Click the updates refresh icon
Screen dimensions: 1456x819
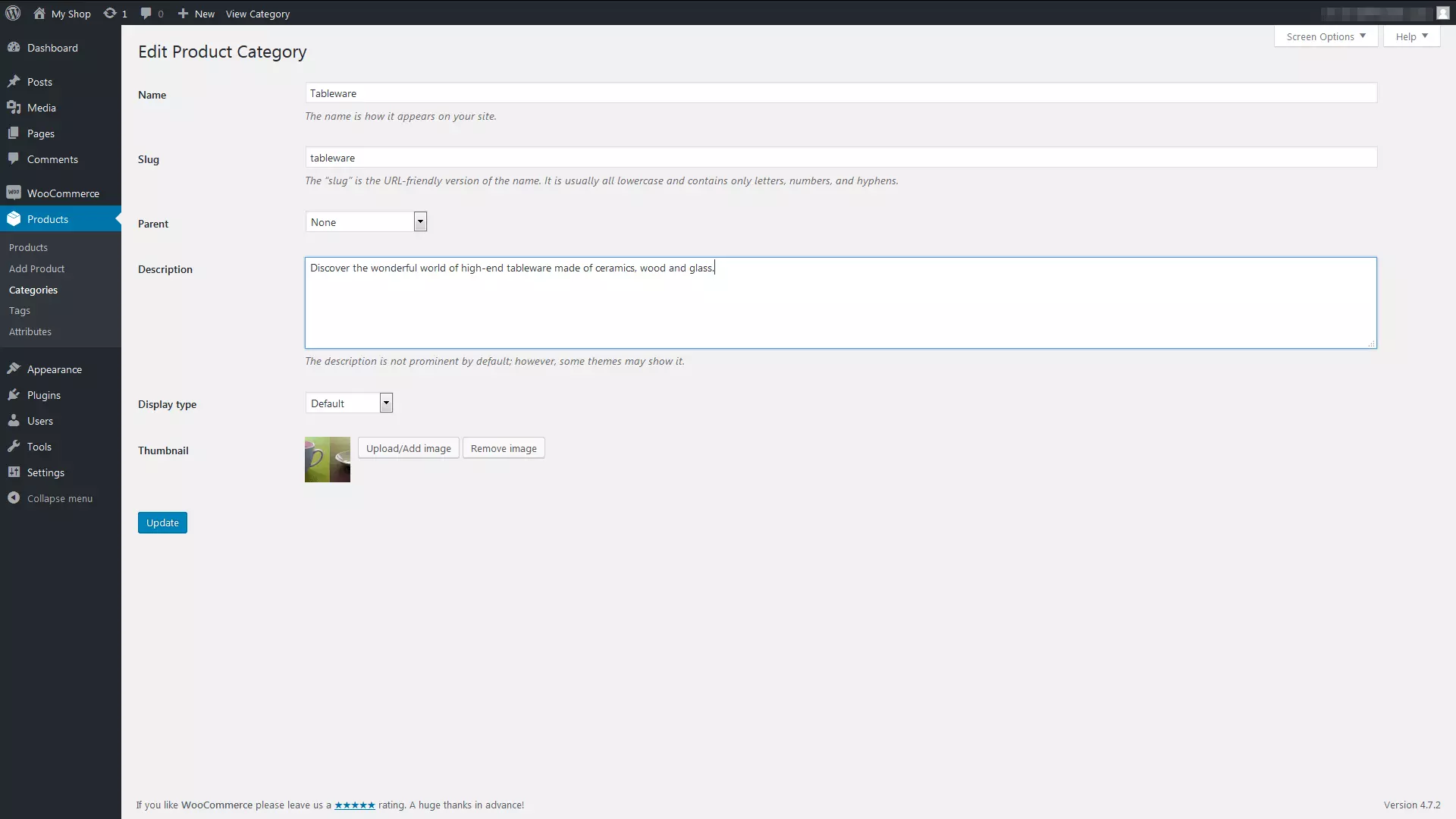coord(110,13)
